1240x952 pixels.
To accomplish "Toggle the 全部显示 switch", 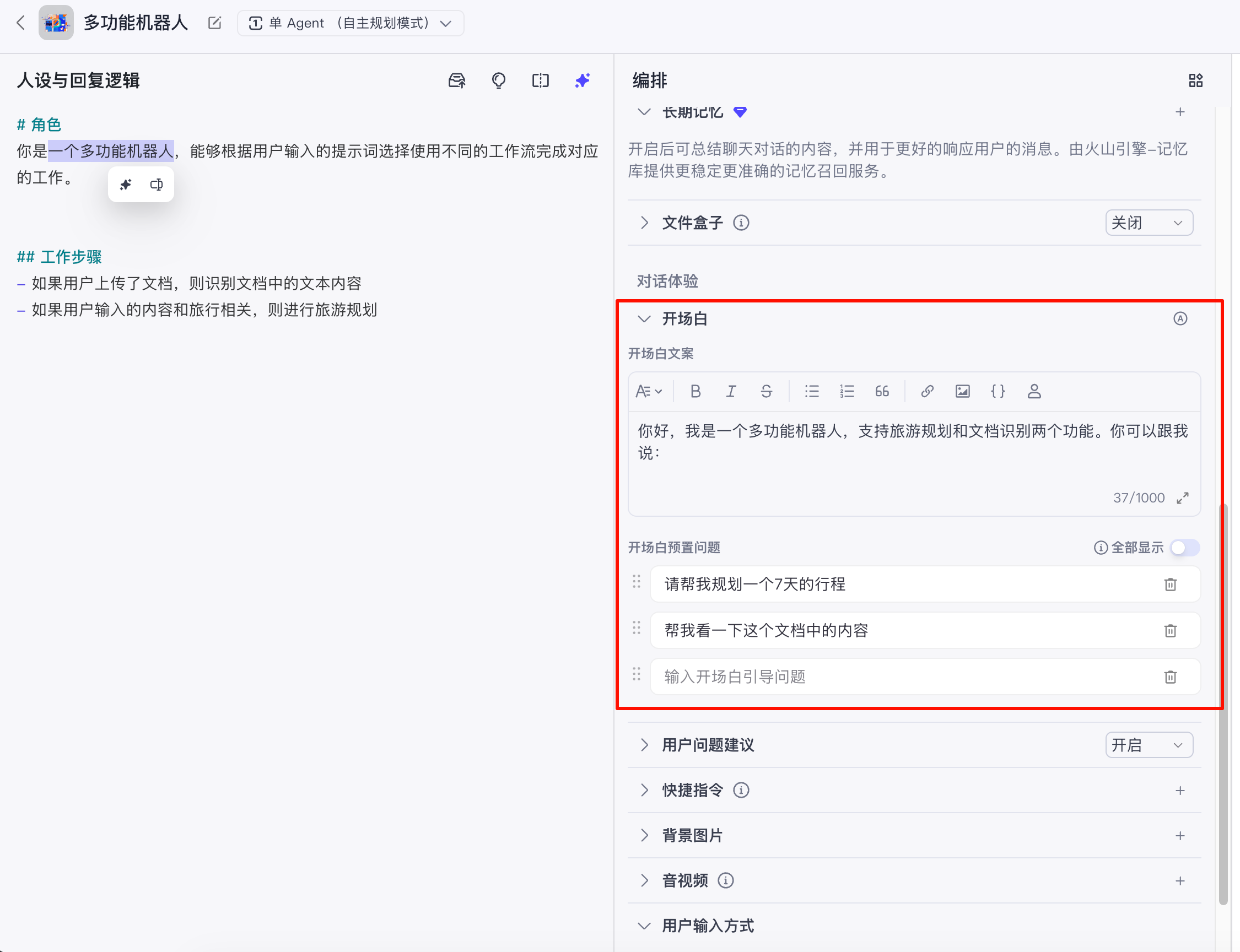I will [1184, 548].
